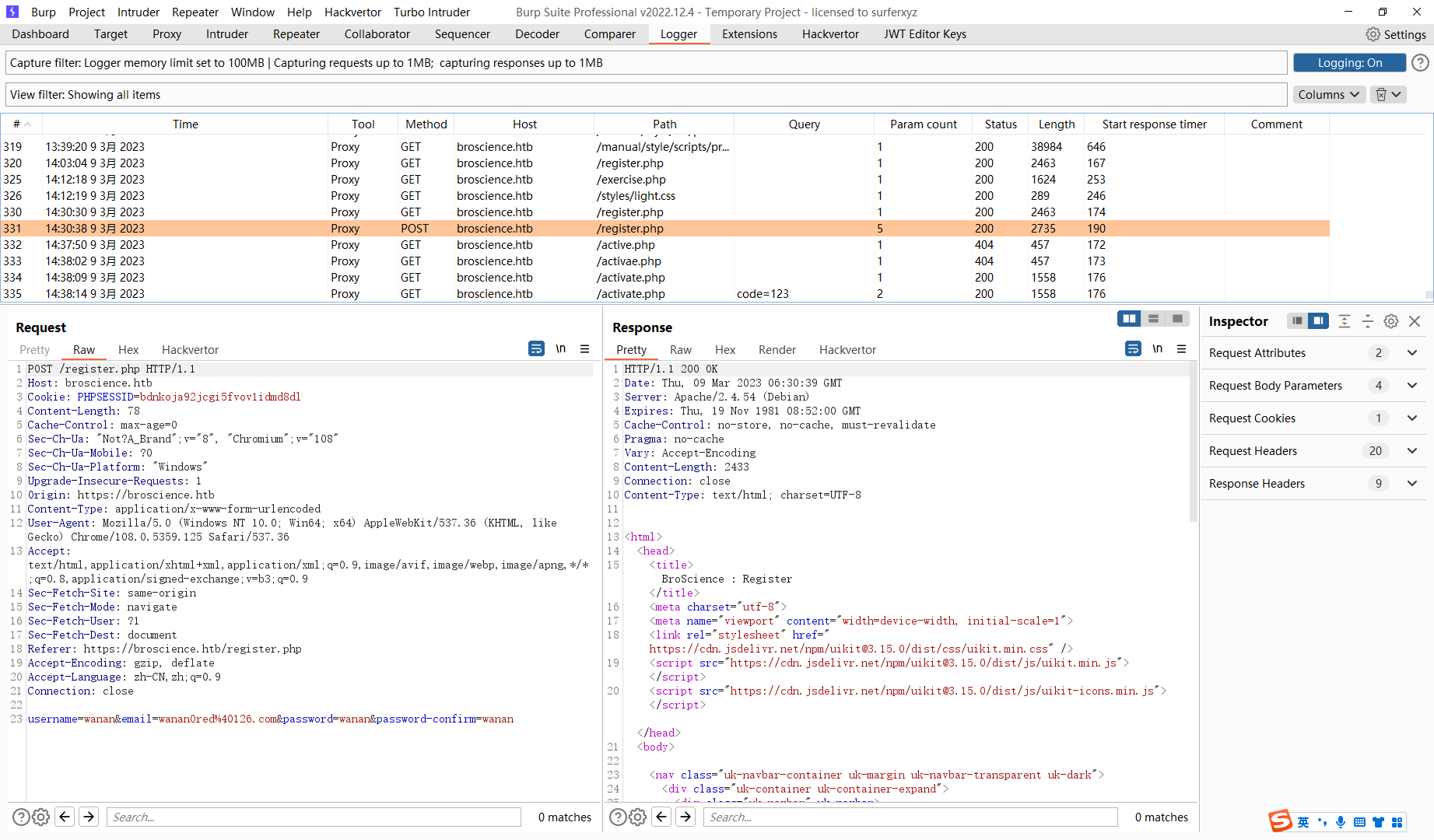Show non-printable characters in the Request pane
The width and height of the screenshot is (1434, 840).
click(560, 349)
